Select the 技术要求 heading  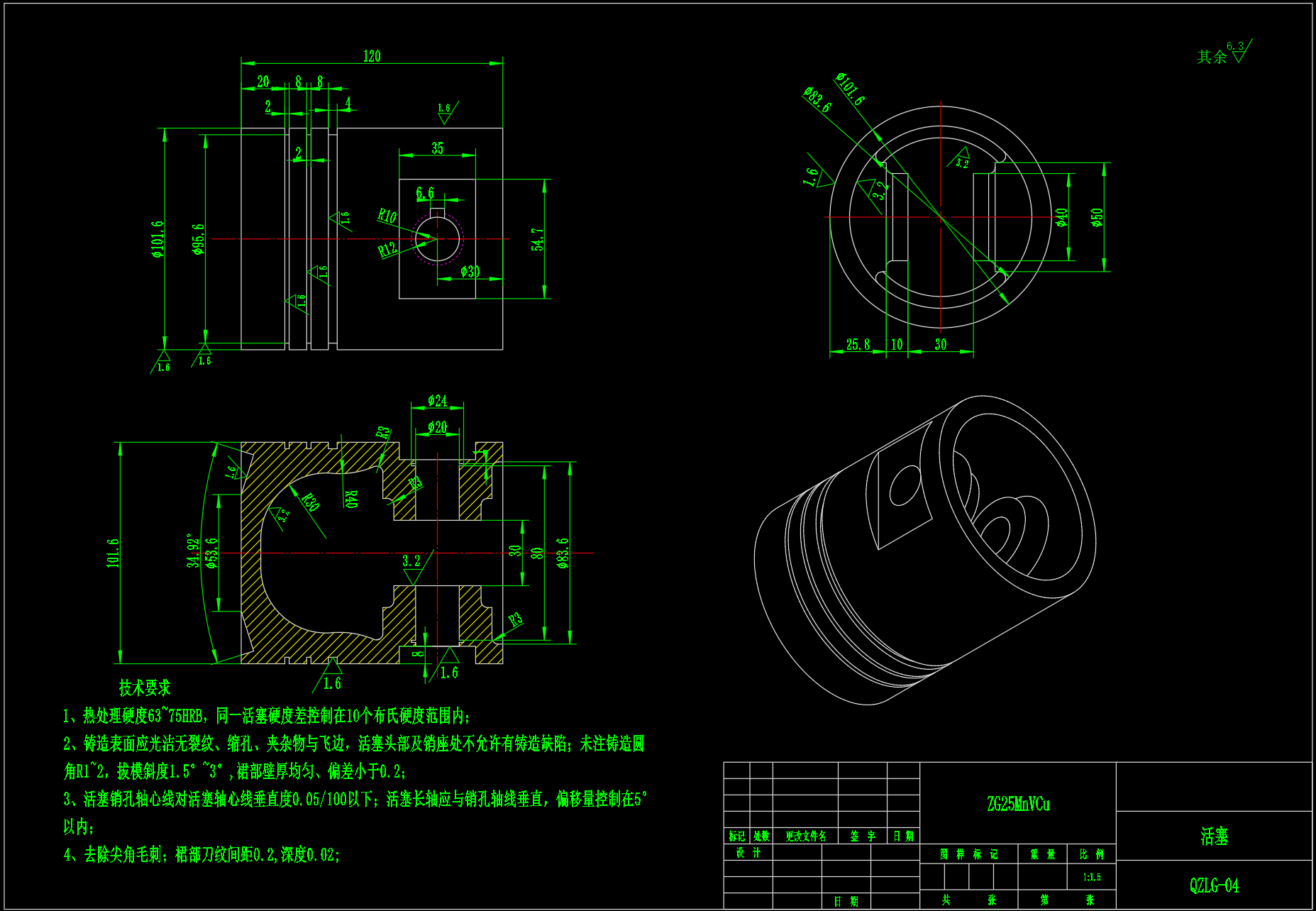(x=145, y=688)
